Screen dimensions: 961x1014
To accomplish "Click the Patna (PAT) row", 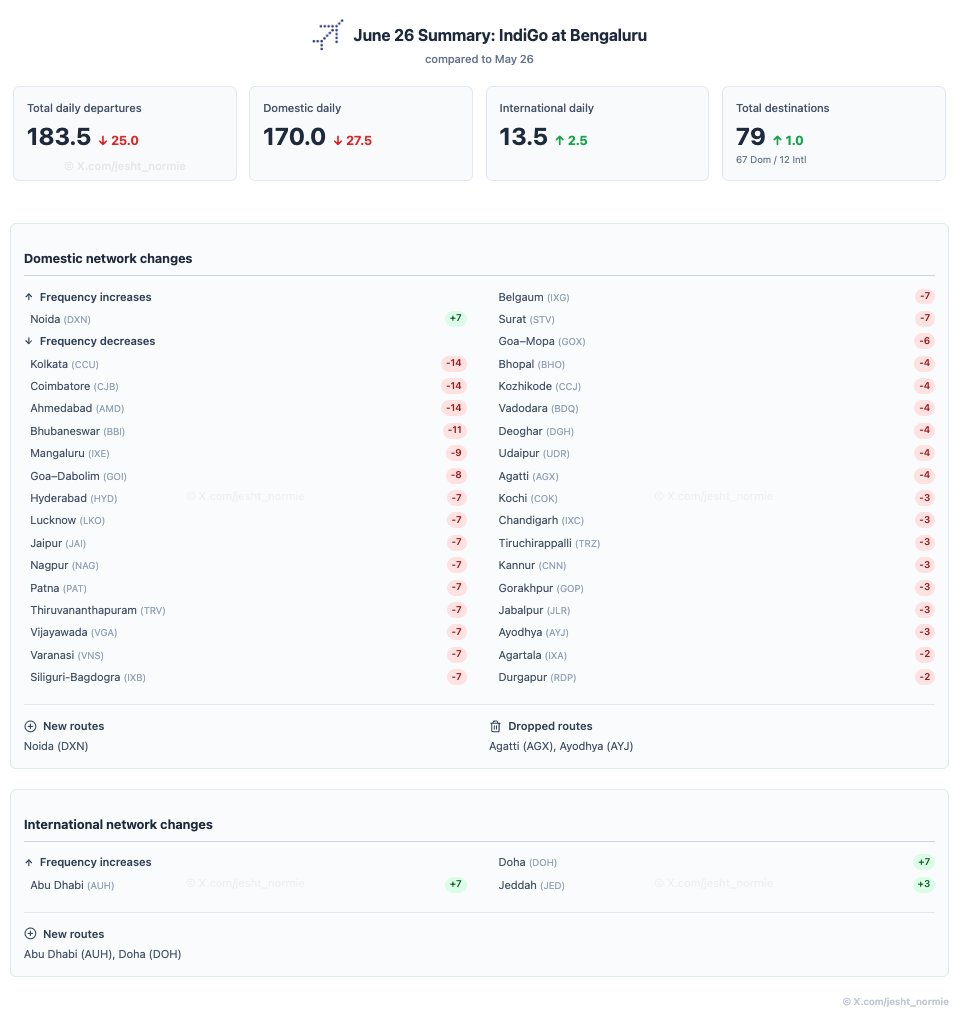I will tap(248, 588).
